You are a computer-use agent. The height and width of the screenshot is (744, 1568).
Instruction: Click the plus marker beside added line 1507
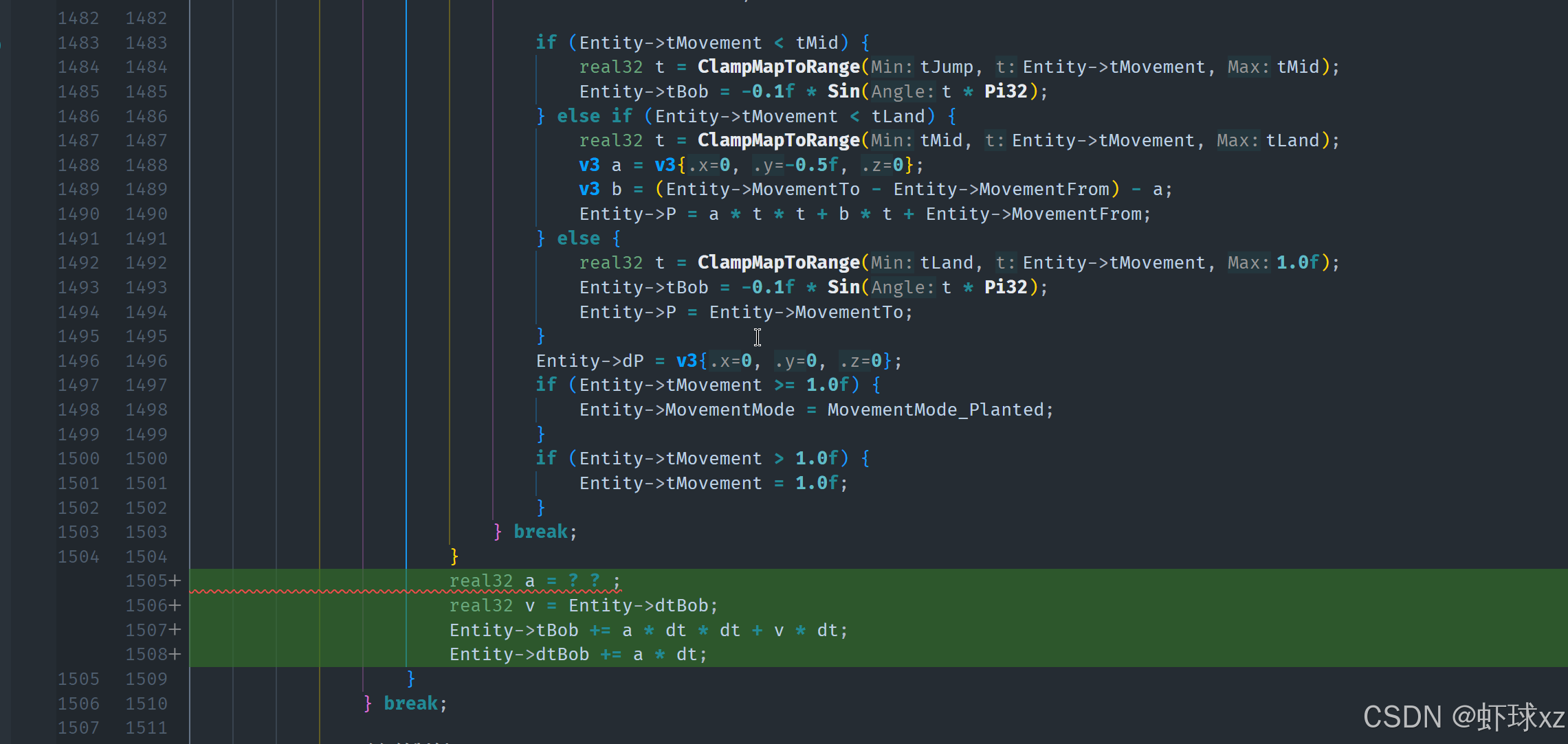coord(175,630)
